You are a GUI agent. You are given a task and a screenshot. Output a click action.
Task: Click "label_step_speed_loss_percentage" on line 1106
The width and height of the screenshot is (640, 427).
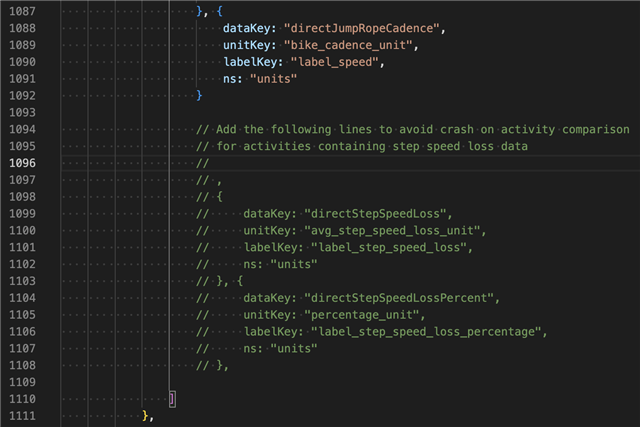click(x=429, y=333)
